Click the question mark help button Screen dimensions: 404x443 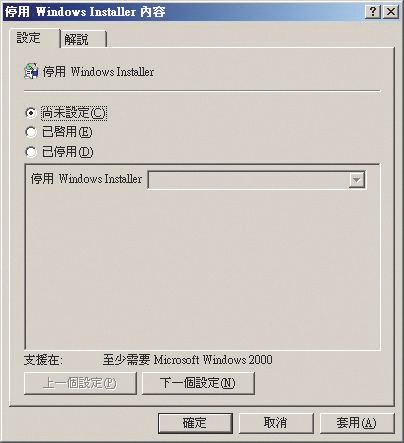(x=373, y=12)
